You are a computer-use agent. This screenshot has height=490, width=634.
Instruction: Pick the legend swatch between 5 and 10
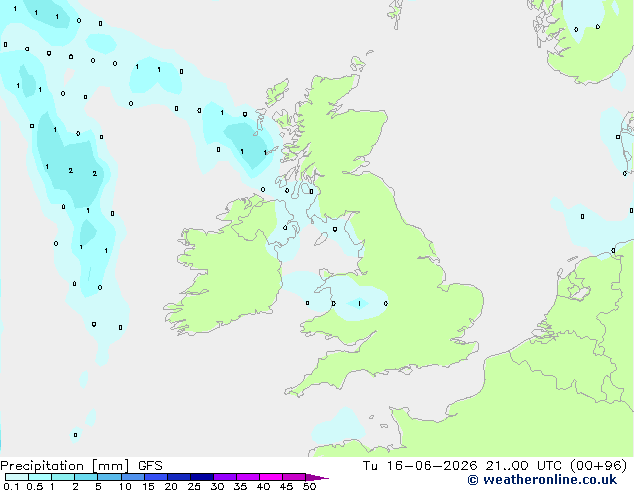point(109,477)
